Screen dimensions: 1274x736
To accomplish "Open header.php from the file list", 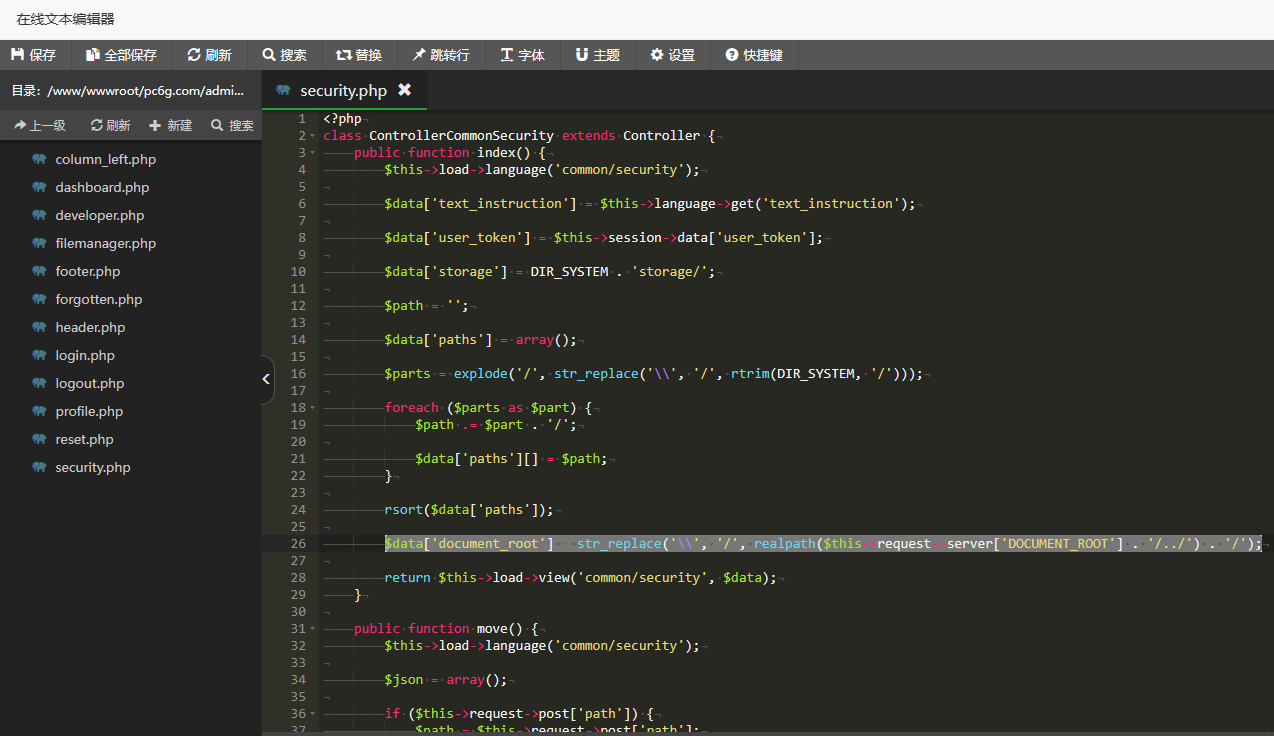I will 90,327.
